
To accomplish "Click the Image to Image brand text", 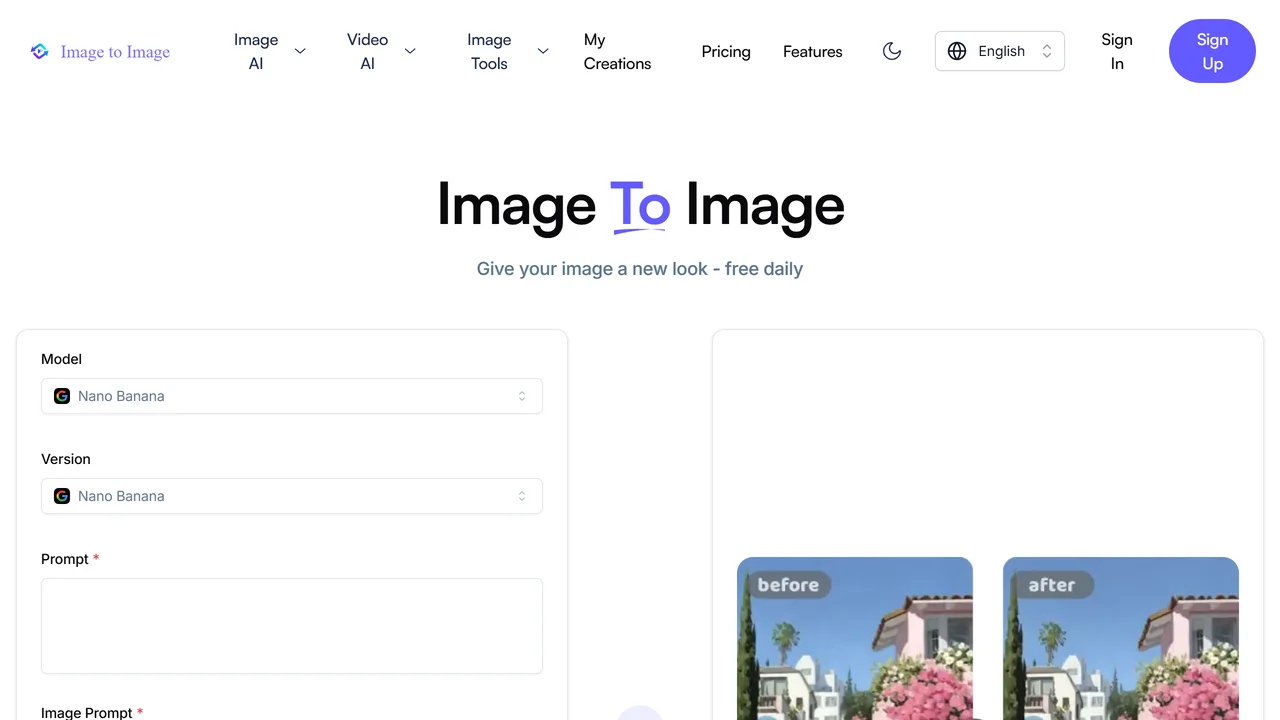I will tap(115, 52).
